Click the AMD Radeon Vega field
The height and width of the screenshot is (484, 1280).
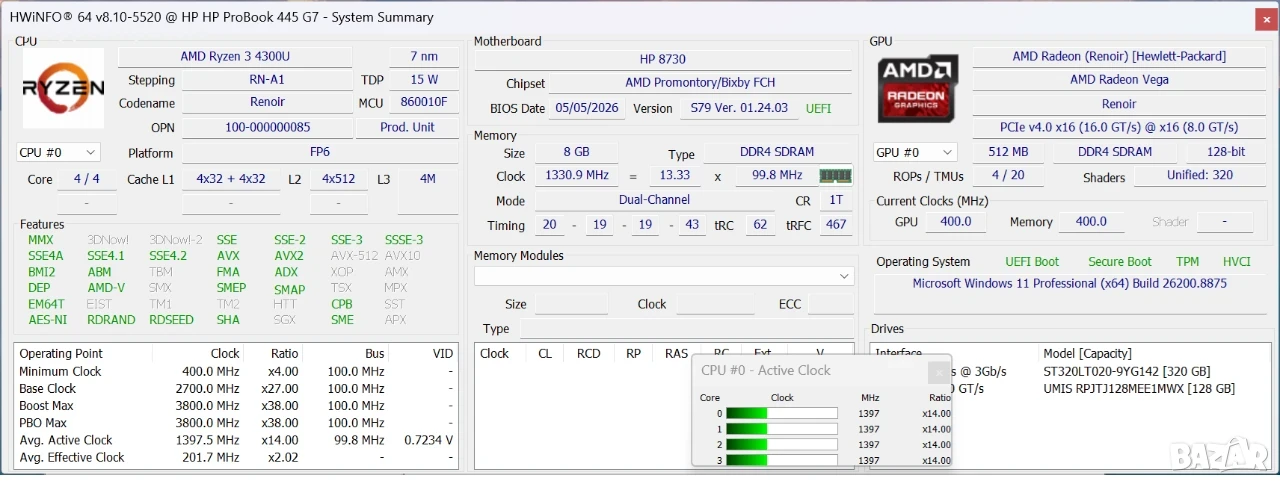point(1119,79)
